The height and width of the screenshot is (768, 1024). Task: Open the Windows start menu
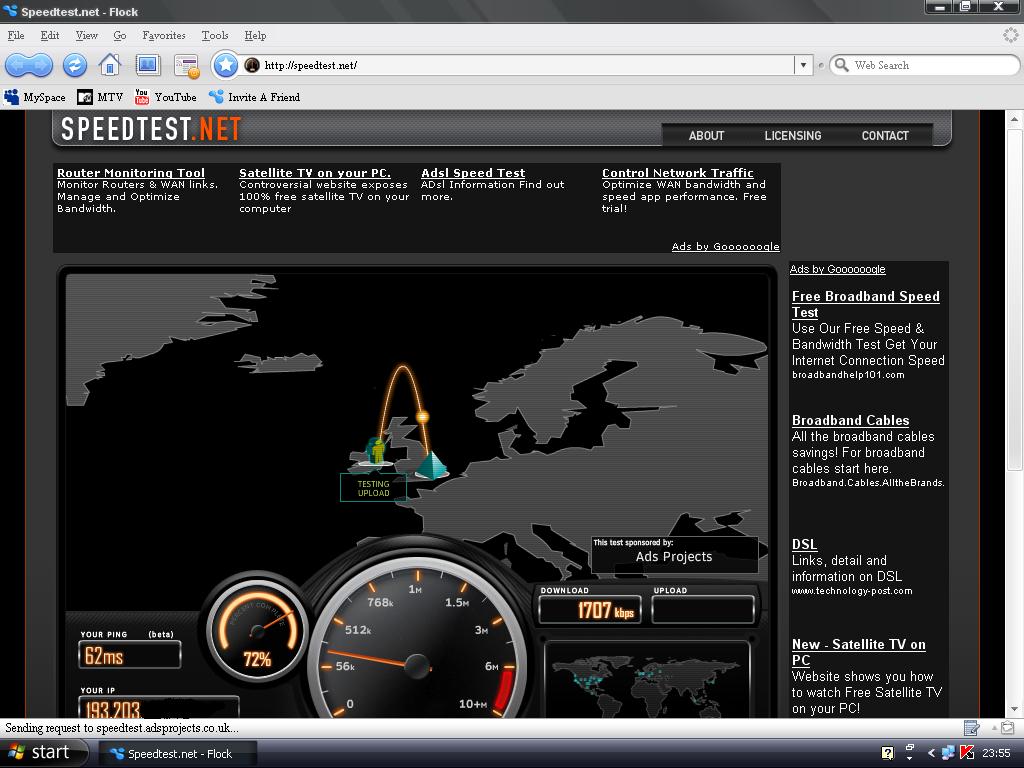[x=44, y=753]
